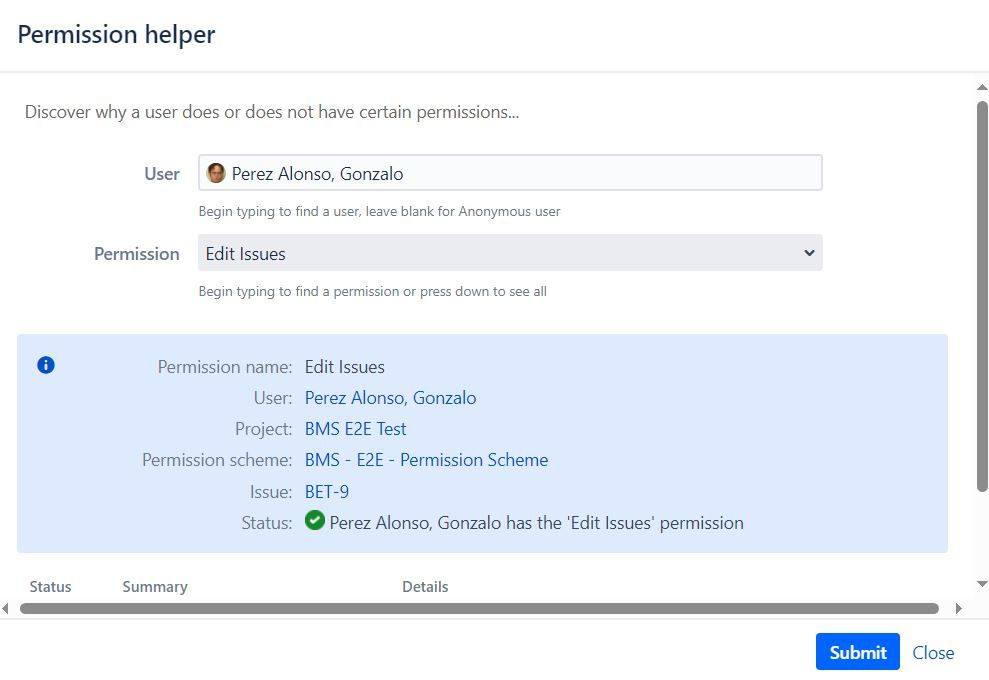Click the User input field
989x680 pixels.
(510, 173)
